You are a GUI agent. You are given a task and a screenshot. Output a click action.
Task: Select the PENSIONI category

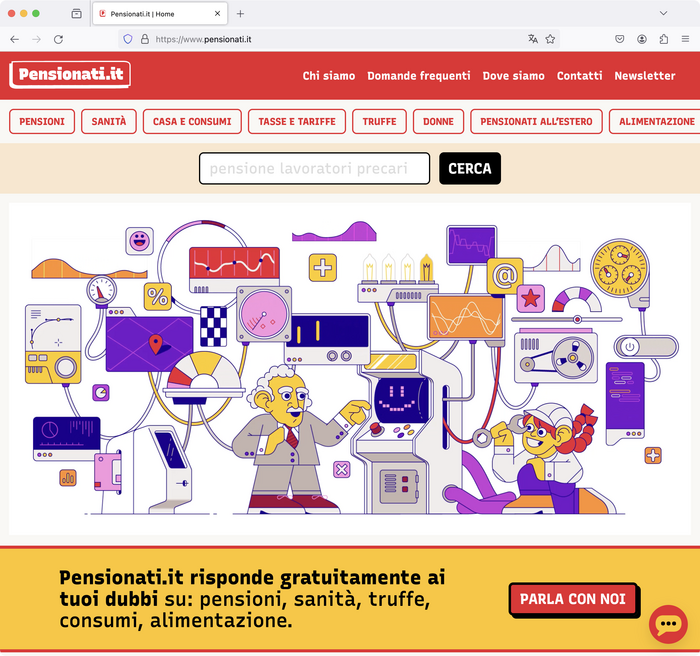(42, 121)
